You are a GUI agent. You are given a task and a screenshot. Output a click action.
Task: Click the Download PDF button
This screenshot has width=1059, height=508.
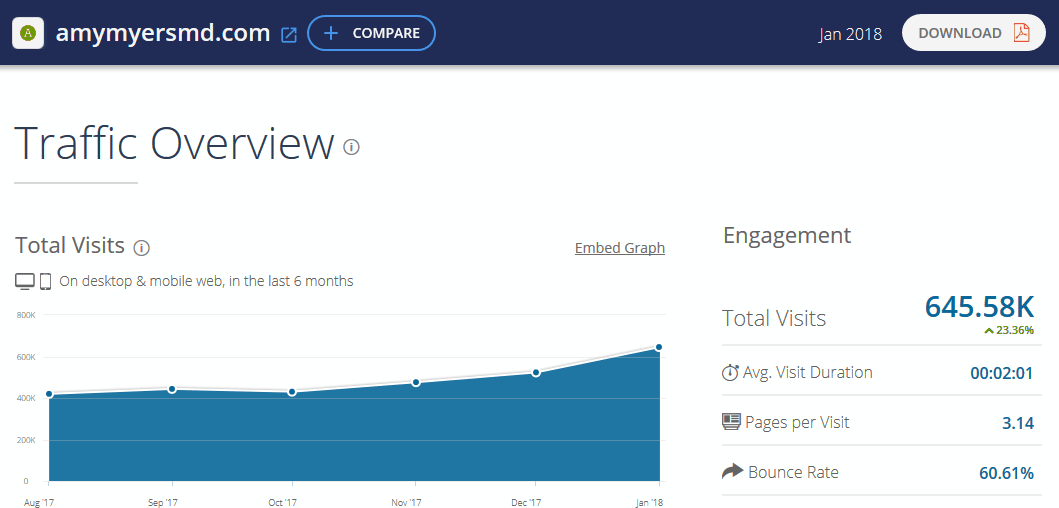click(974, 32)
